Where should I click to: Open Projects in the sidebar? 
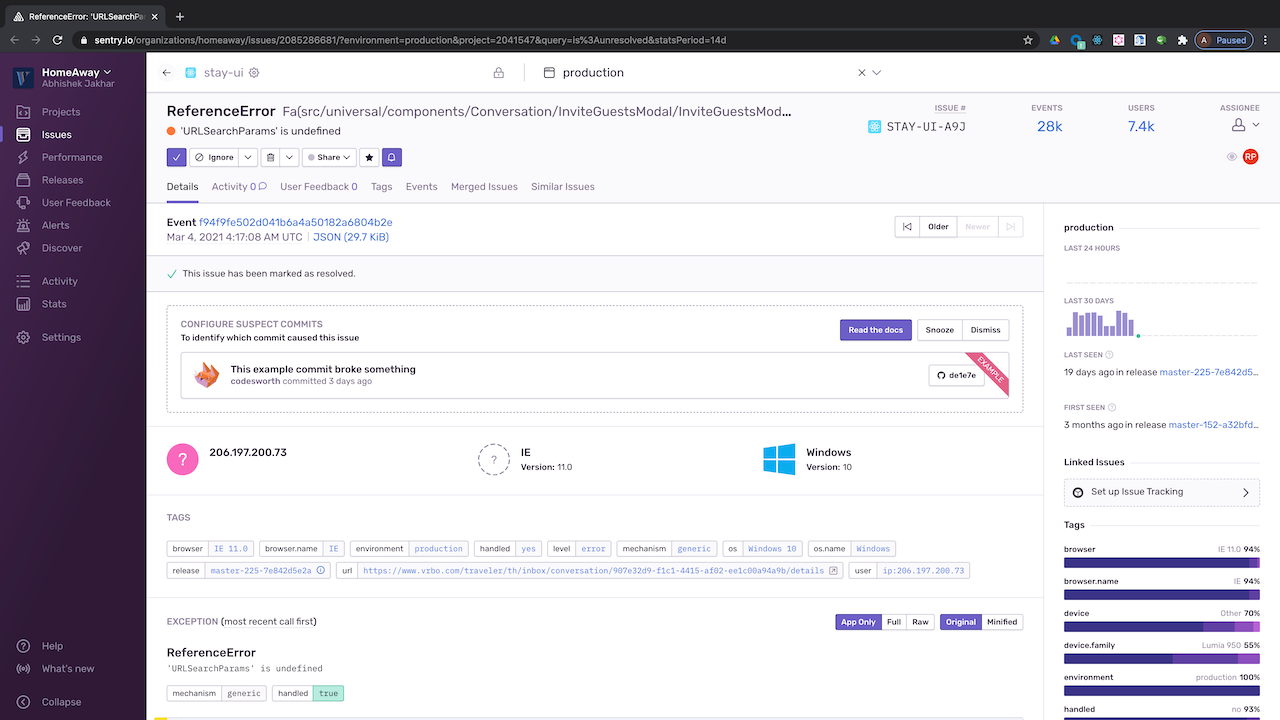61,112
